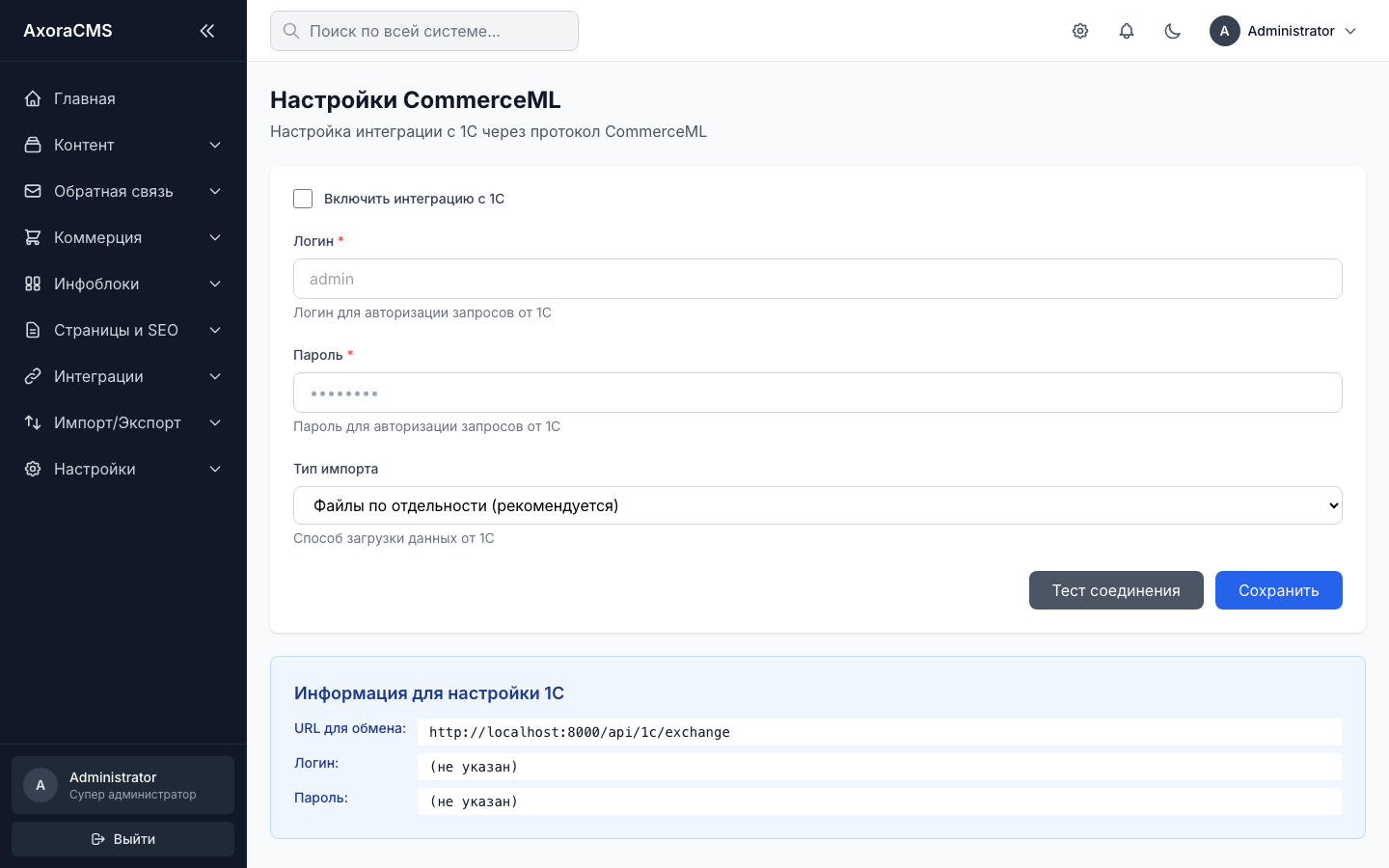Screen dimensions: 1389x868
Task: Expand the Обратная связь chevron
Action: point(215,191)
